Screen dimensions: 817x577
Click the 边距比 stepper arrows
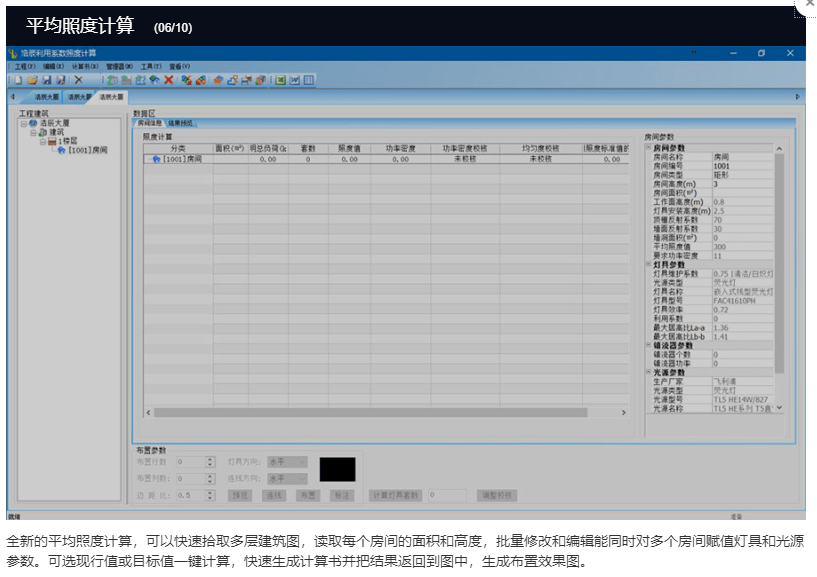[x=210, y=496]
